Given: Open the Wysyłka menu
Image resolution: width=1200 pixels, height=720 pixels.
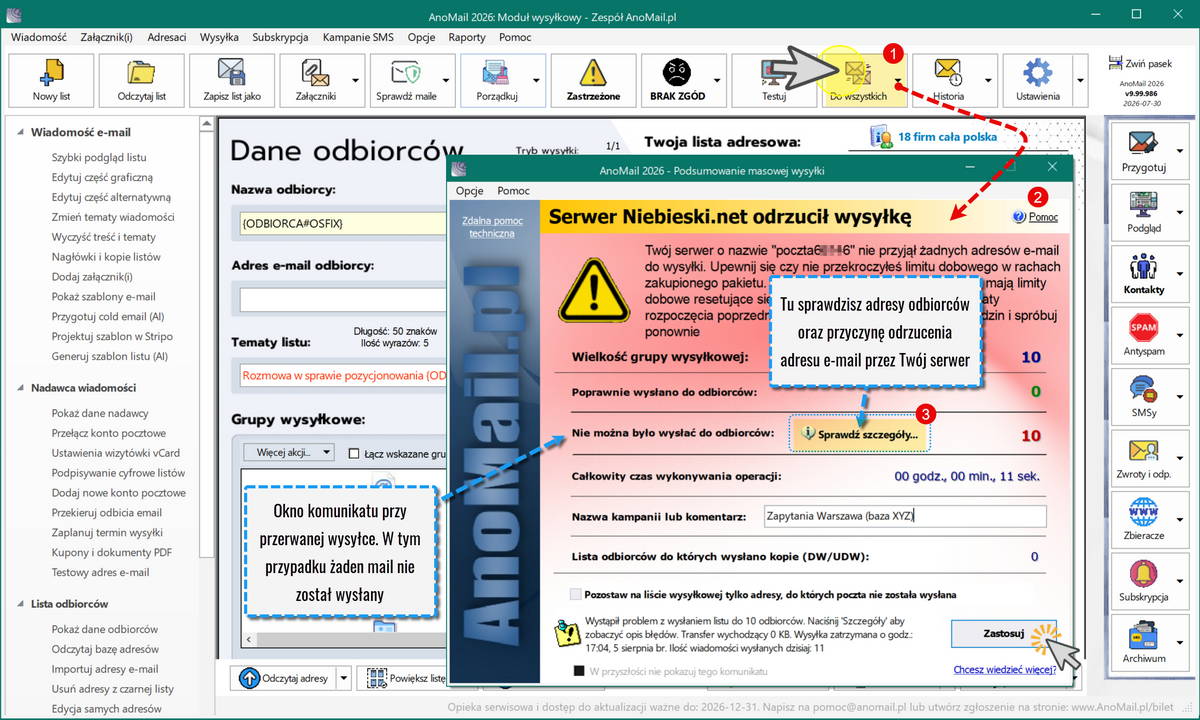Looking at the screenshot, I should [219, 37].
